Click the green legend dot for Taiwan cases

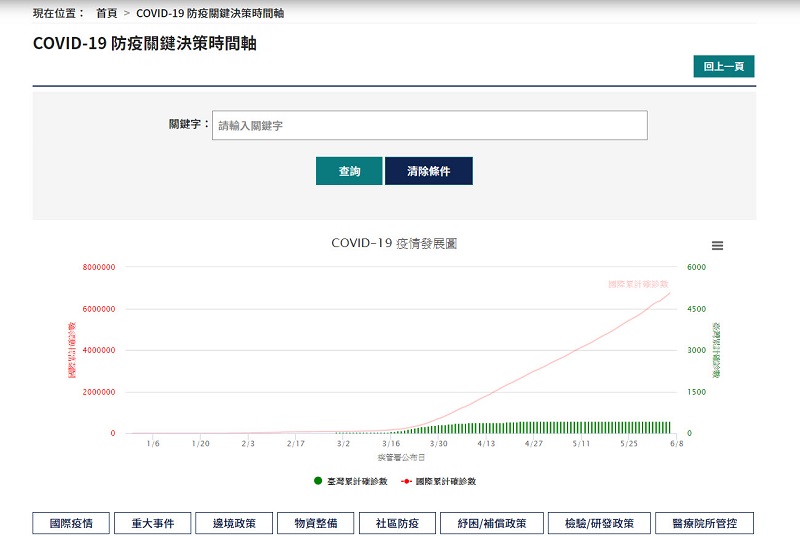[x=319, y=481]
